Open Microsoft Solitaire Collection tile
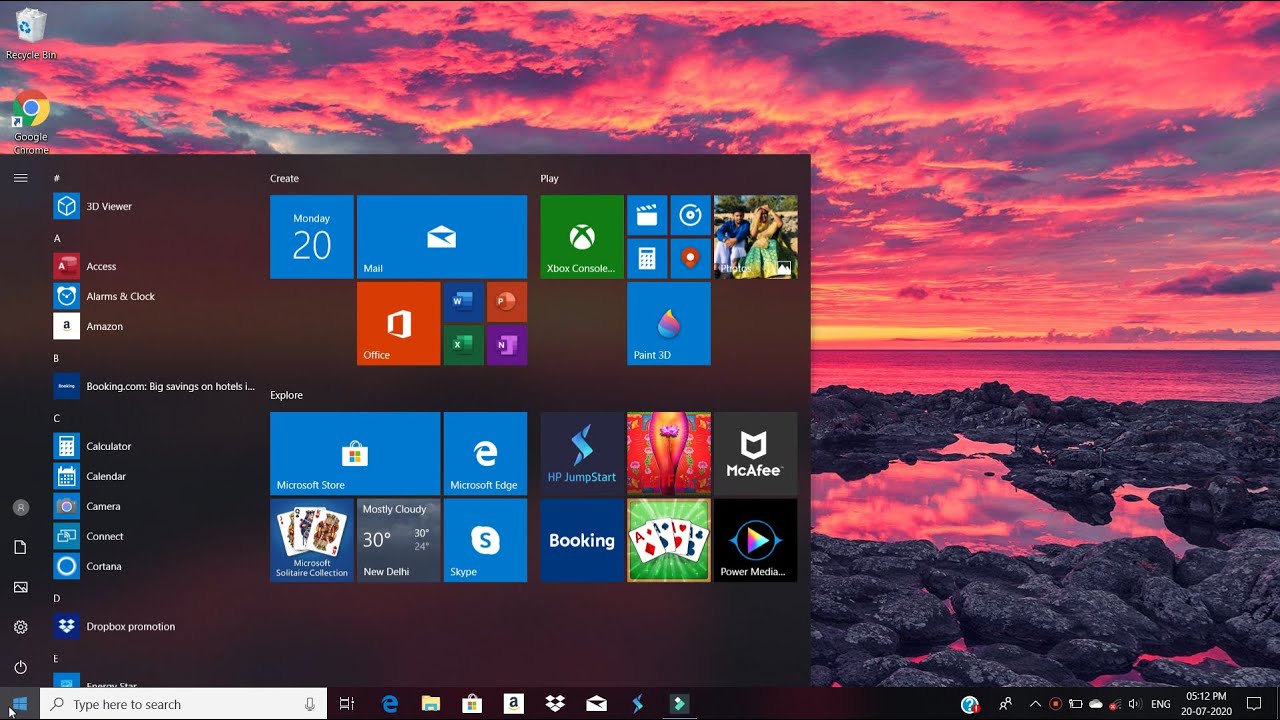 312,540
